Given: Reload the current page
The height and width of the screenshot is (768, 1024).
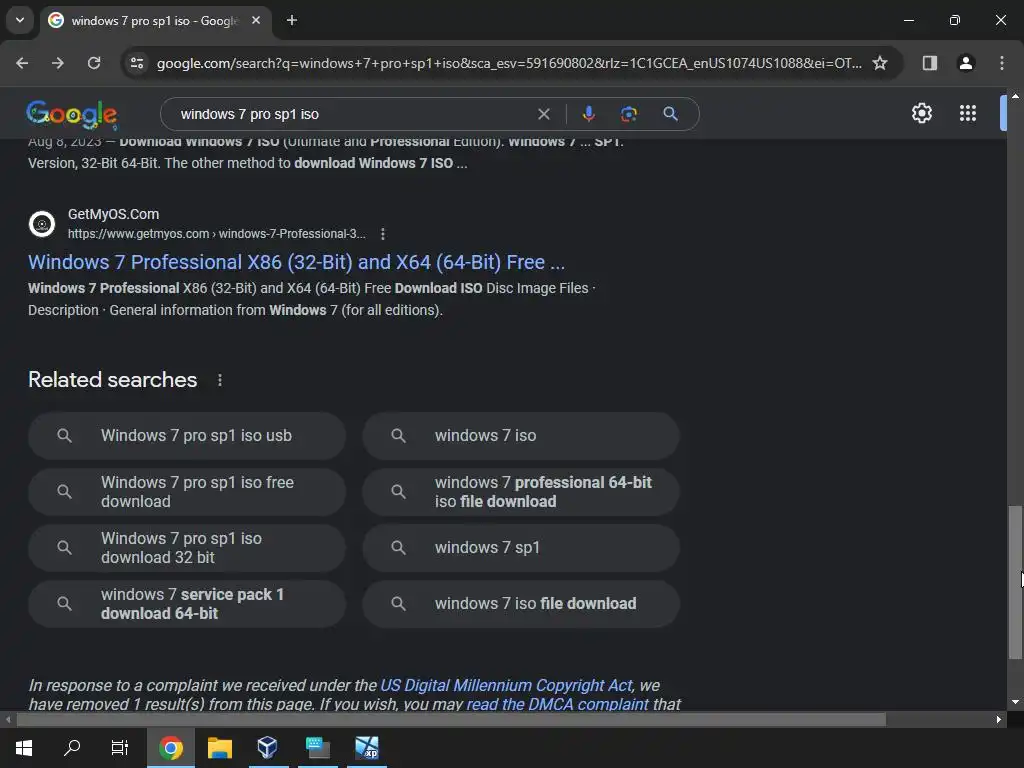Looking at the screenshot, I should 94,63.
